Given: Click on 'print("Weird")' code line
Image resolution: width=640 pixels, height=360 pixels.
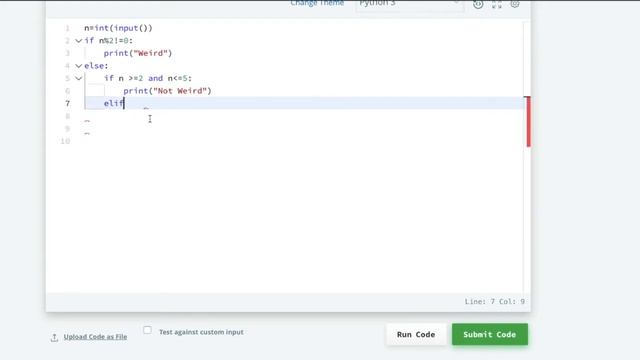Looking at the screenshot, I should click(x=138, y=53).
